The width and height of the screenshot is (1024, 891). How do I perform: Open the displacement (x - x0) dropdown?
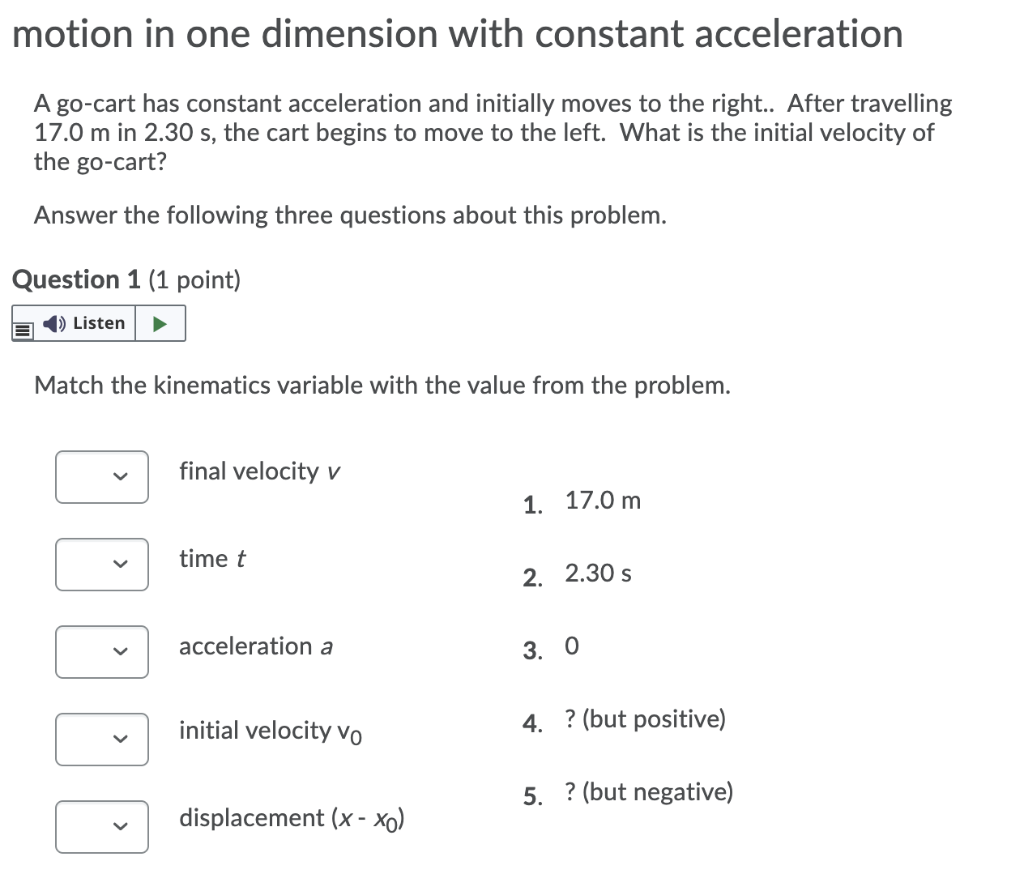(x=101, y=827)
